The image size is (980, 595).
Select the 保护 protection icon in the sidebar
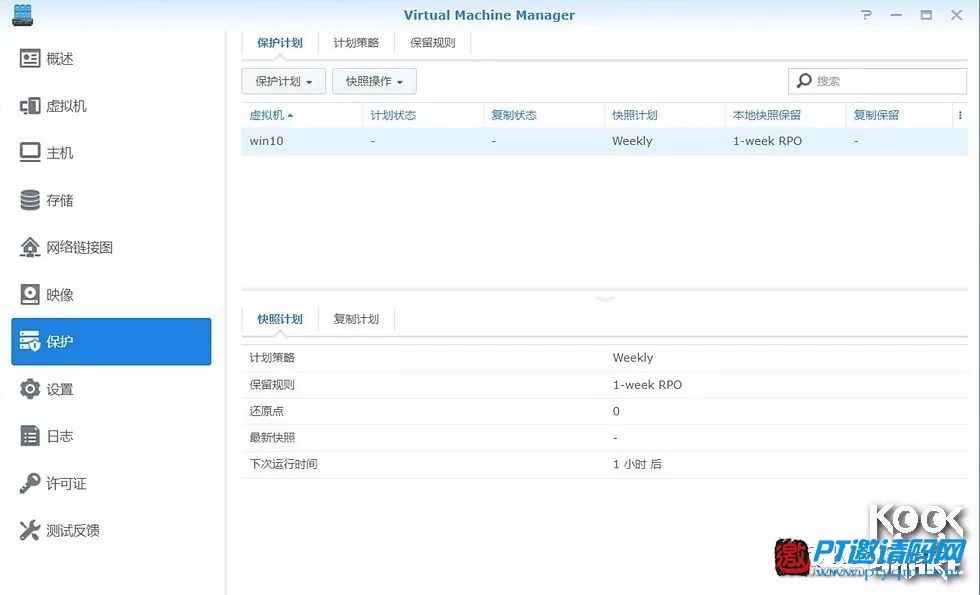[x=30, y=341]
